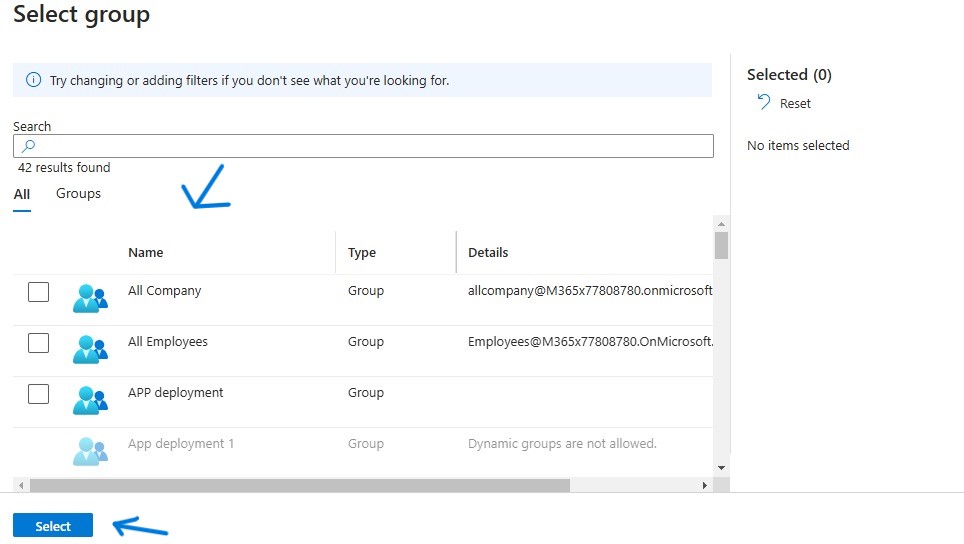Image resolution: width=964 pixels, height=544 pixels.
Task: Click the scroll right arrow of list
Action: pos(704,485)
